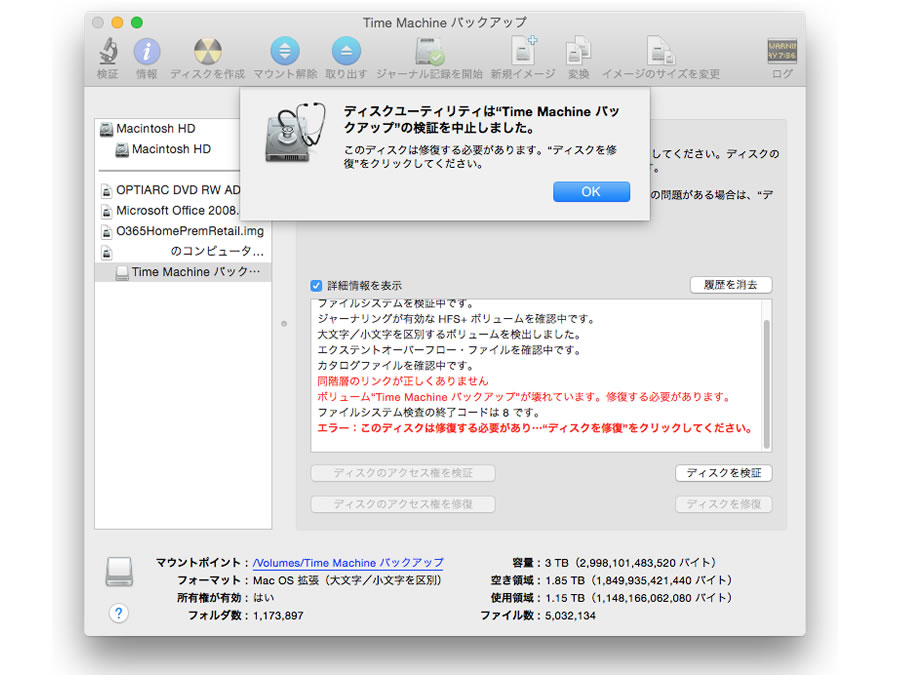Click the イメージのサイズを変更 toolbar icon

661,51
